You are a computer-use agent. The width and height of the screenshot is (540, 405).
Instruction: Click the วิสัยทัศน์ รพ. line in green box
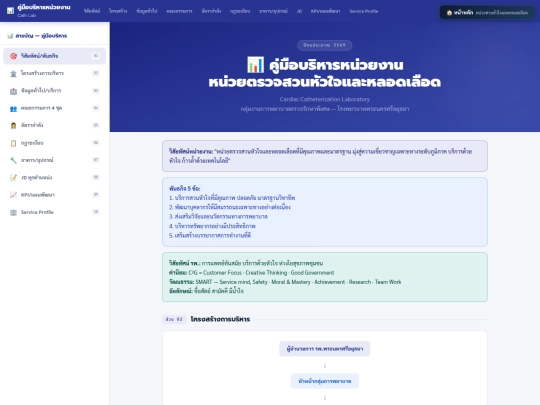246,263
